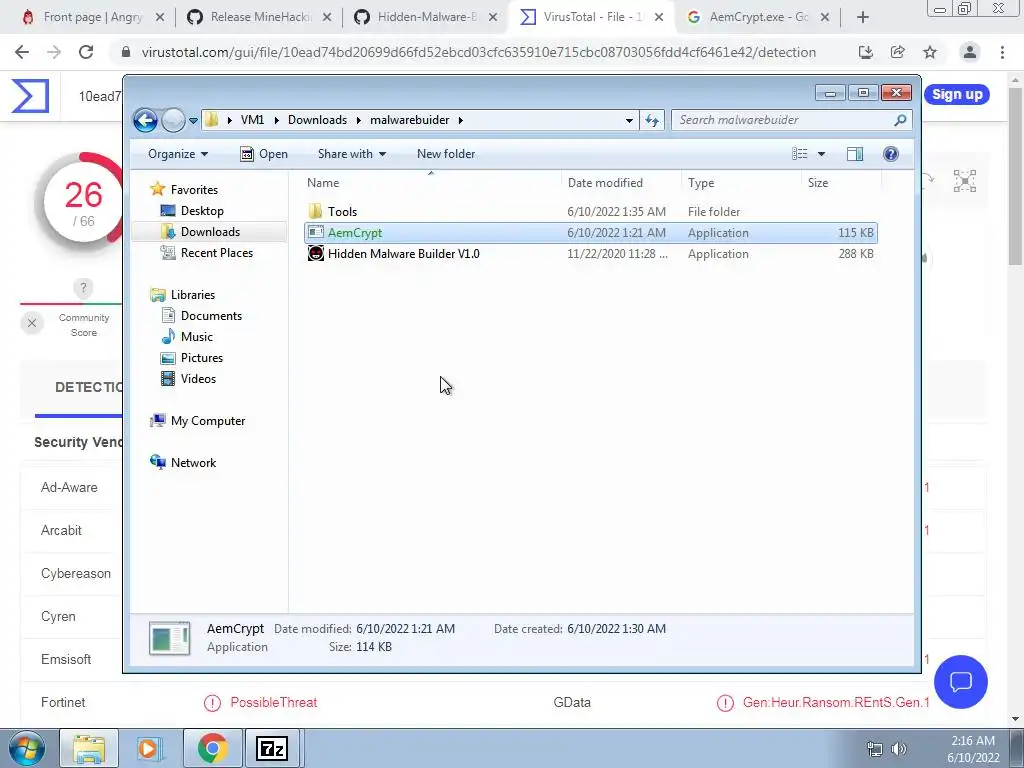Select Downloads in navigation pane

tap(210, 232)
